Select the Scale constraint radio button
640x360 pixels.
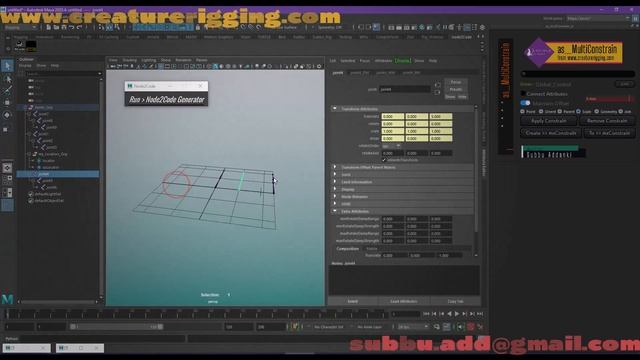coord(578,111)
